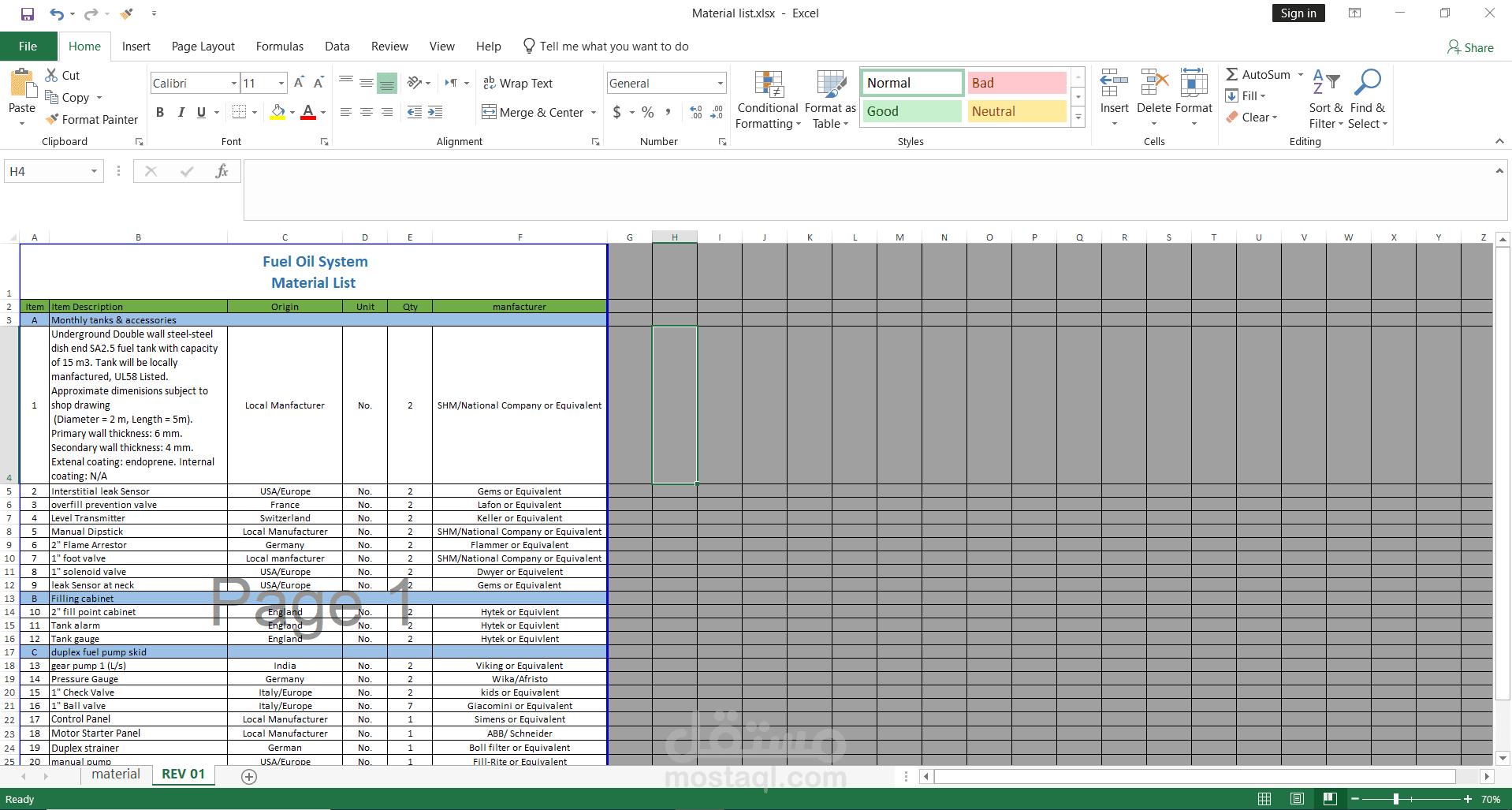Toggle Bold formatting
1512x810 pixels.
160,112
